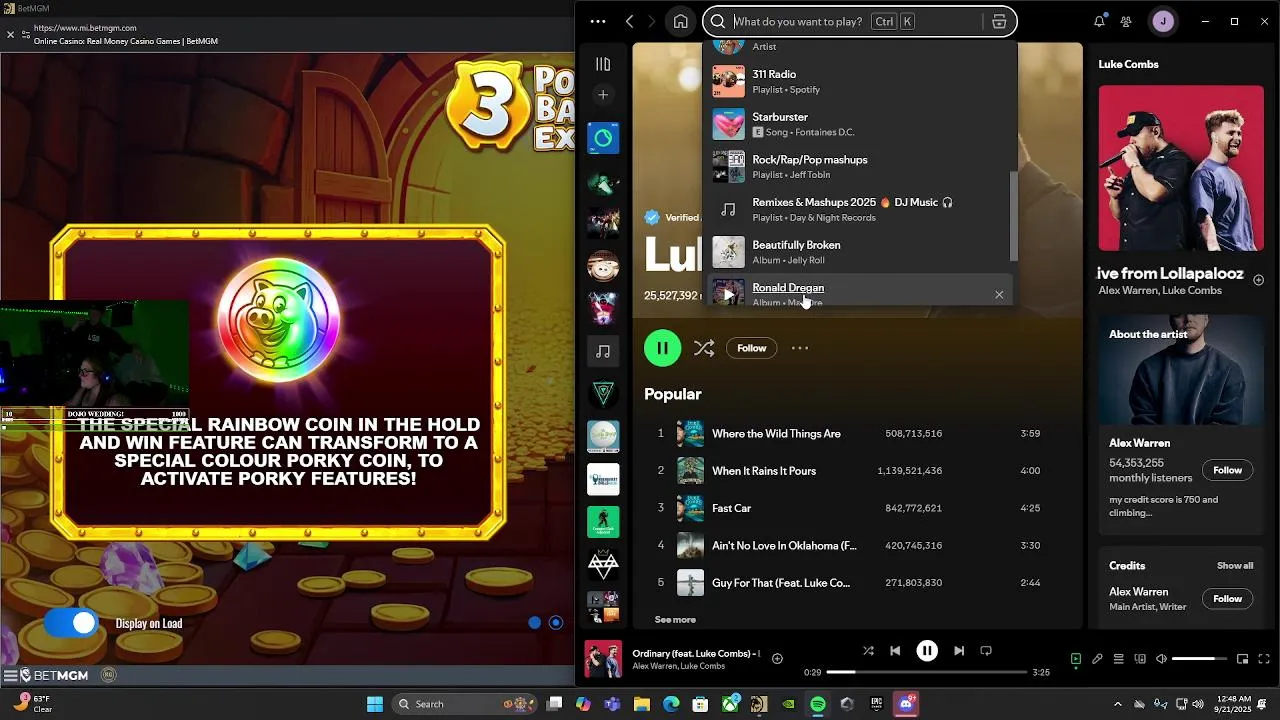
Task: Click the plus to create a playlist
Action: [603, 95]
